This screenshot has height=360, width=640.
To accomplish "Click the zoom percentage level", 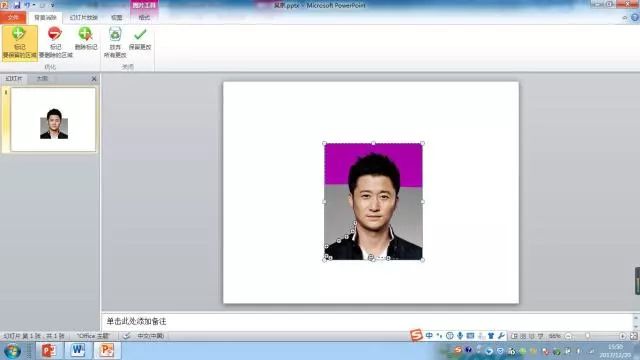I will pyautogui.click(x=554, y=336).
